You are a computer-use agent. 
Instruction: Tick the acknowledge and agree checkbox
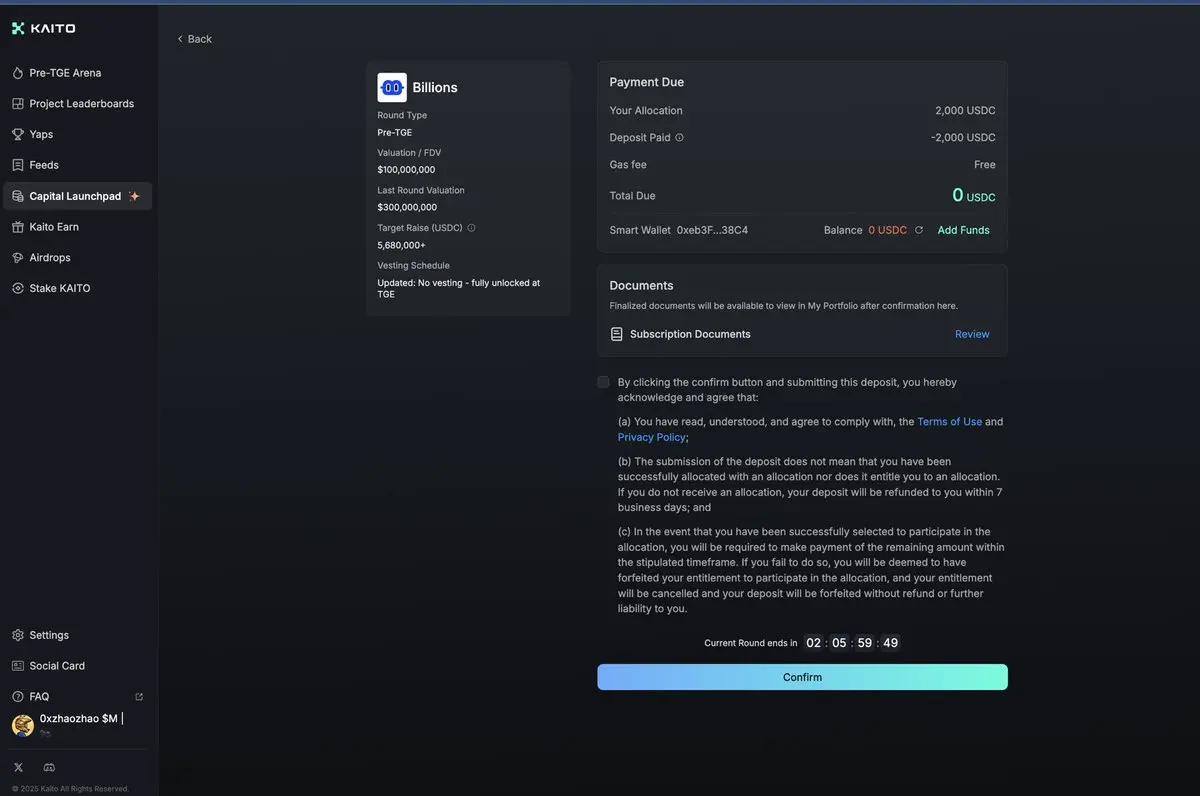(603, 382)
